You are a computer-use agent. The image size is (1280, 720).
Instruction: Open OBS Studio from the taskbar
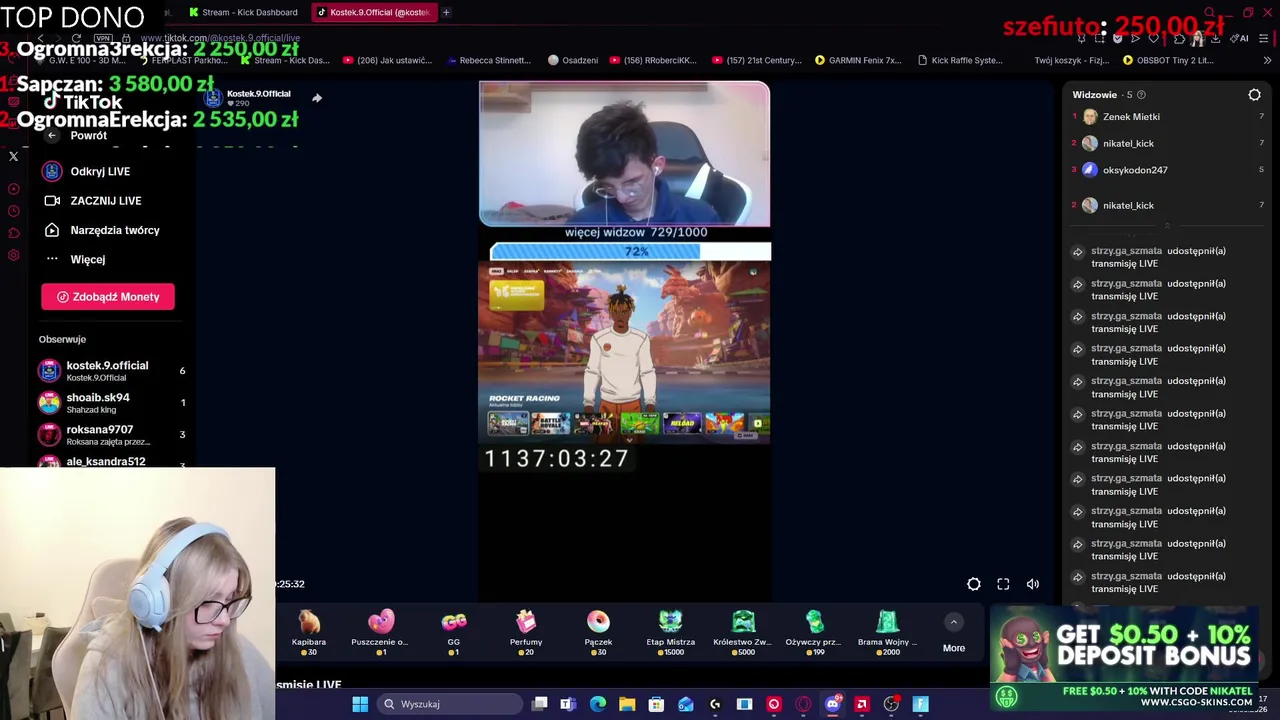tap(891, 704)
